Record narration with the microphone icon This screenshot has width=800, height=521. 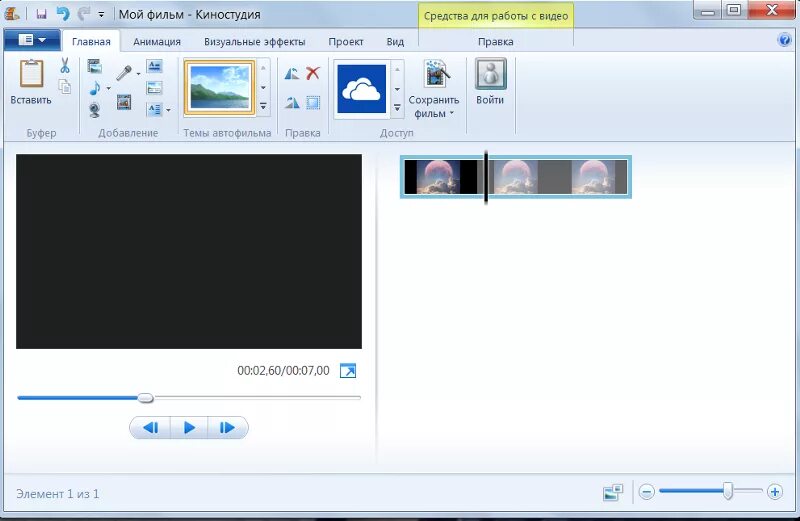pyautogui.click(x=124, y=73)
